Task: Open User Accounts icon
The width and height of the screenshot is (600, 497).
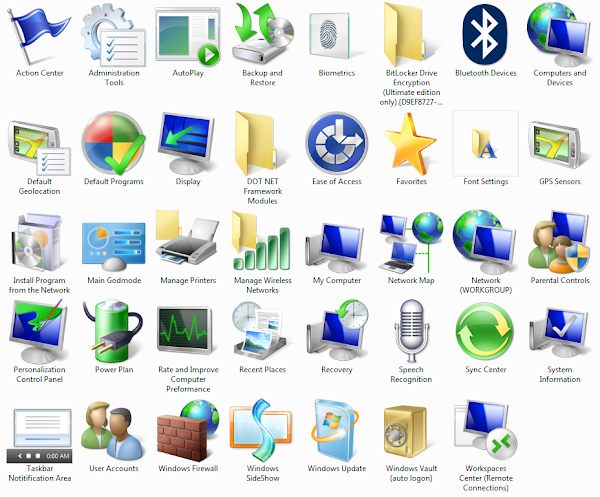Action: tap(113, 430)
